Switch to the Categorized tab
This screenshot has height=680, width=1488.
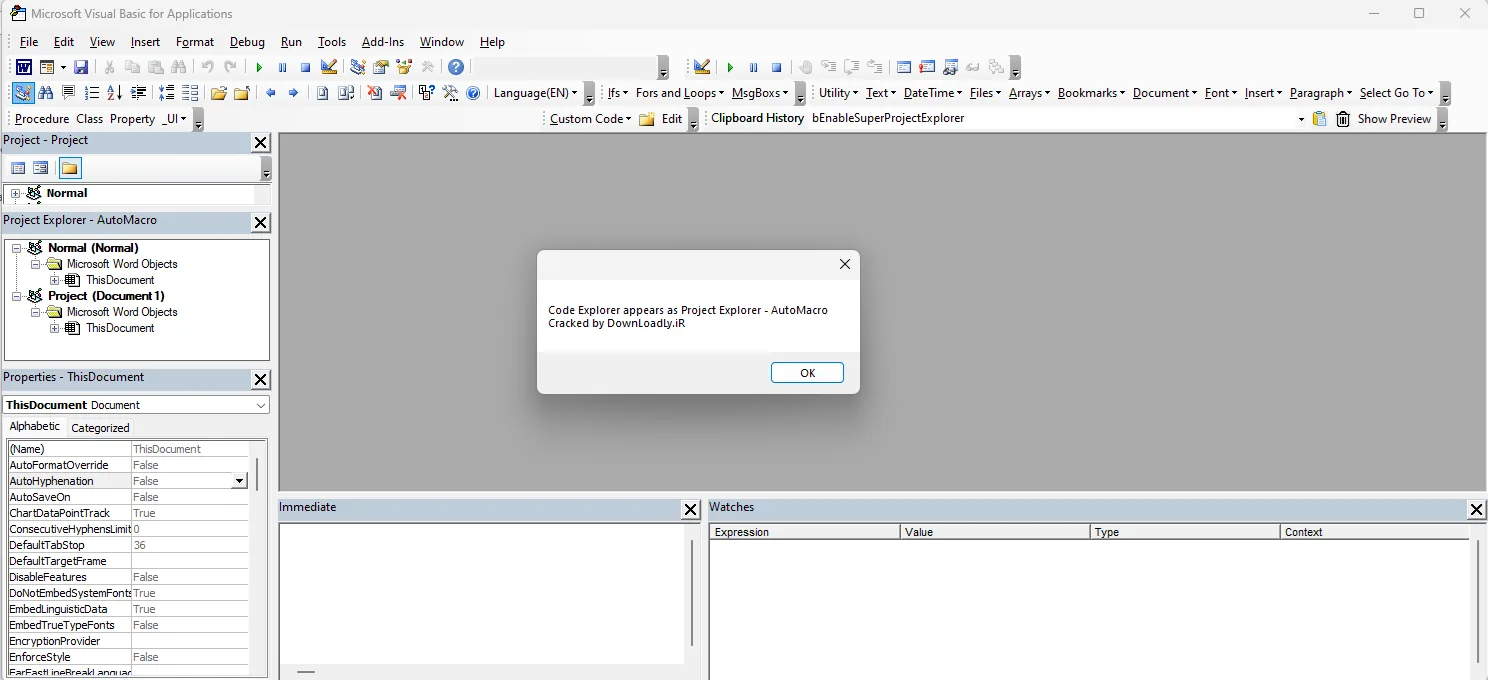tap(100, 428)
